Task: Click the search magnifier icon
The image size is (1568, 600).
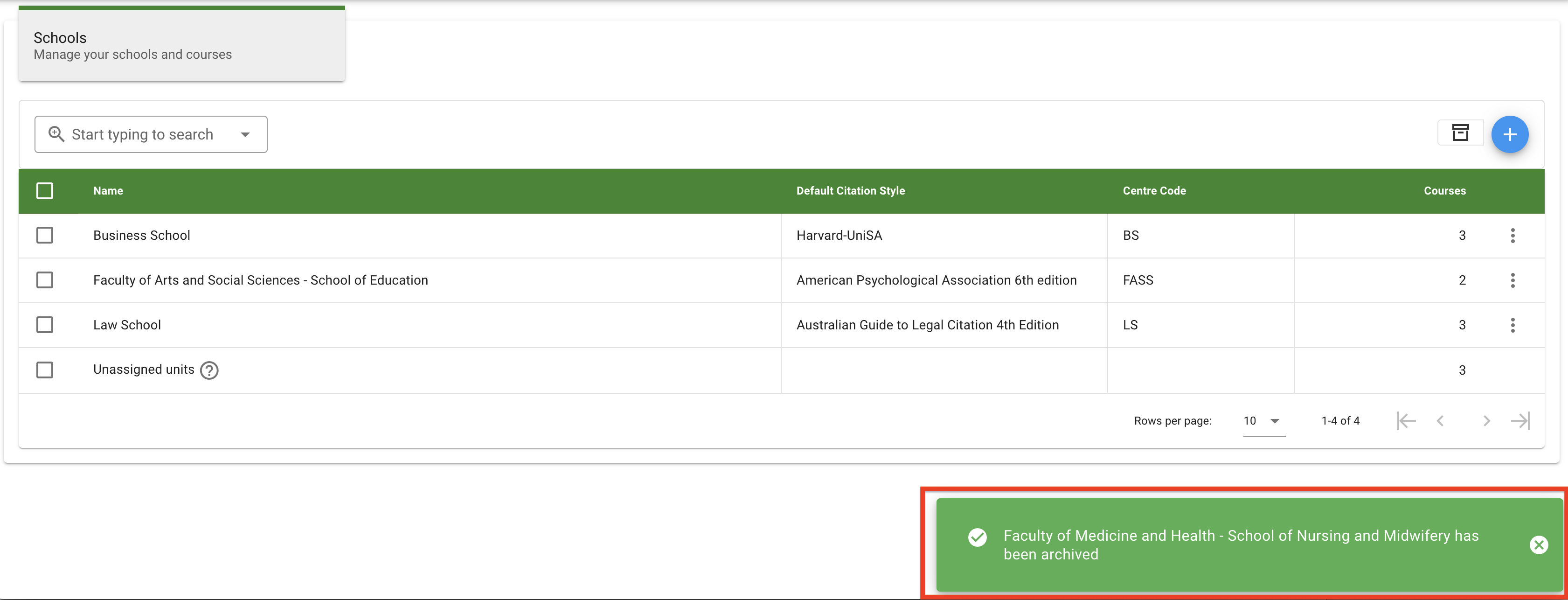Action: tap(56, 134)
